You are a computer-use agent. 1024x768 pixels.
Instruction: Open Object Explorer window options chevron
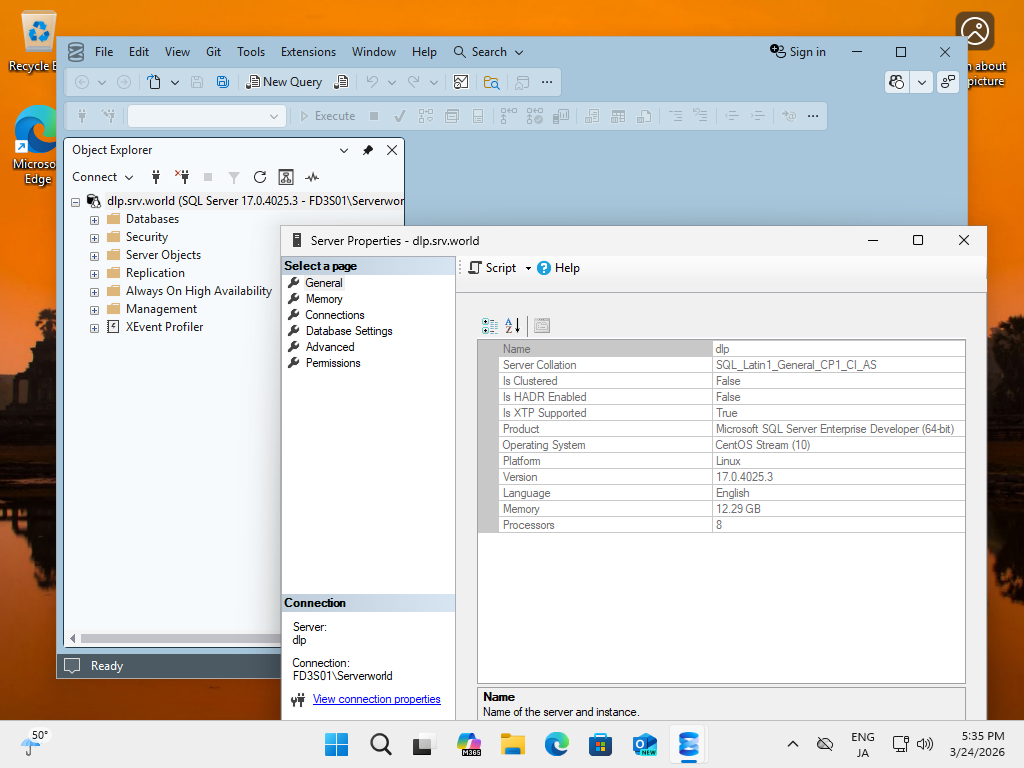click(344, 150)
